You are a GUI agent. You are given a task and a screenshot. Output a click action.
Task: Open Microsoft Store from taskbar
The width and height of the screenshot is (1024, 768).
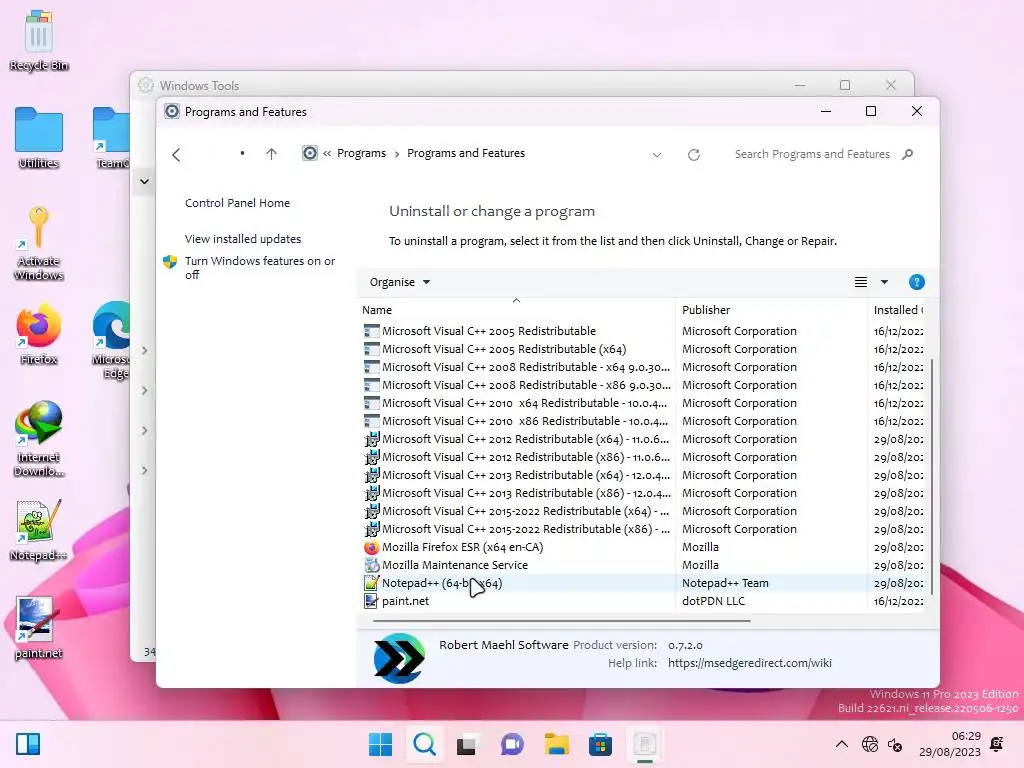click(600, 744)
